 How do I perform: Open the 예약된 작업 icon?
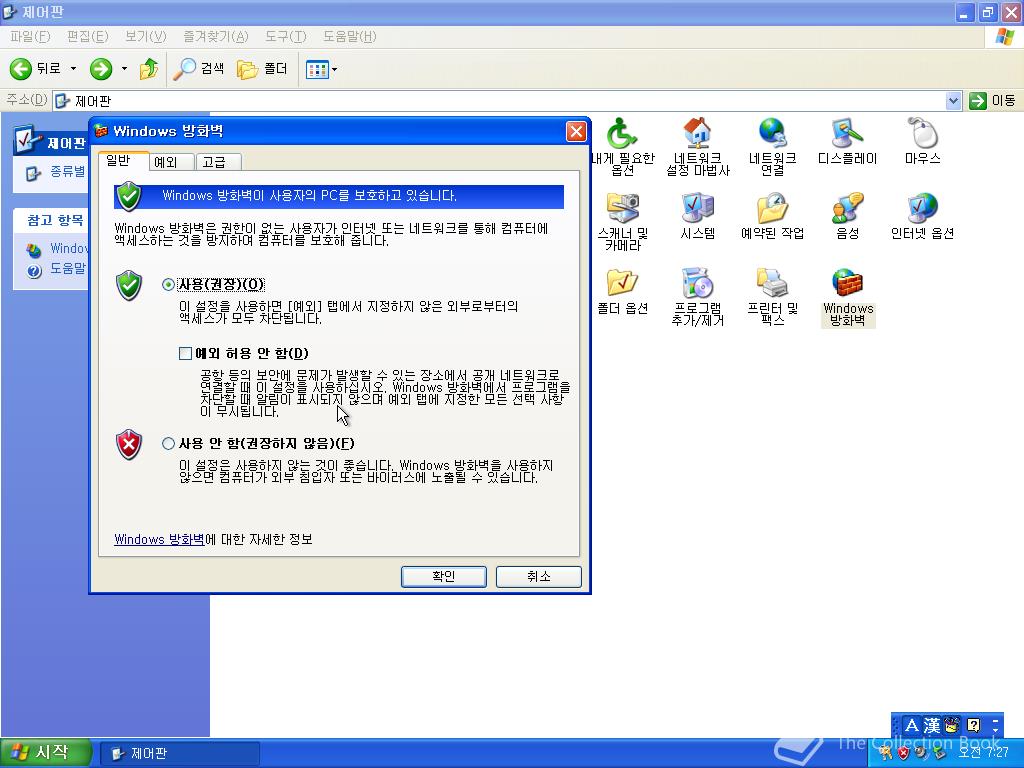pyautogui.click(x=773, y=216)
